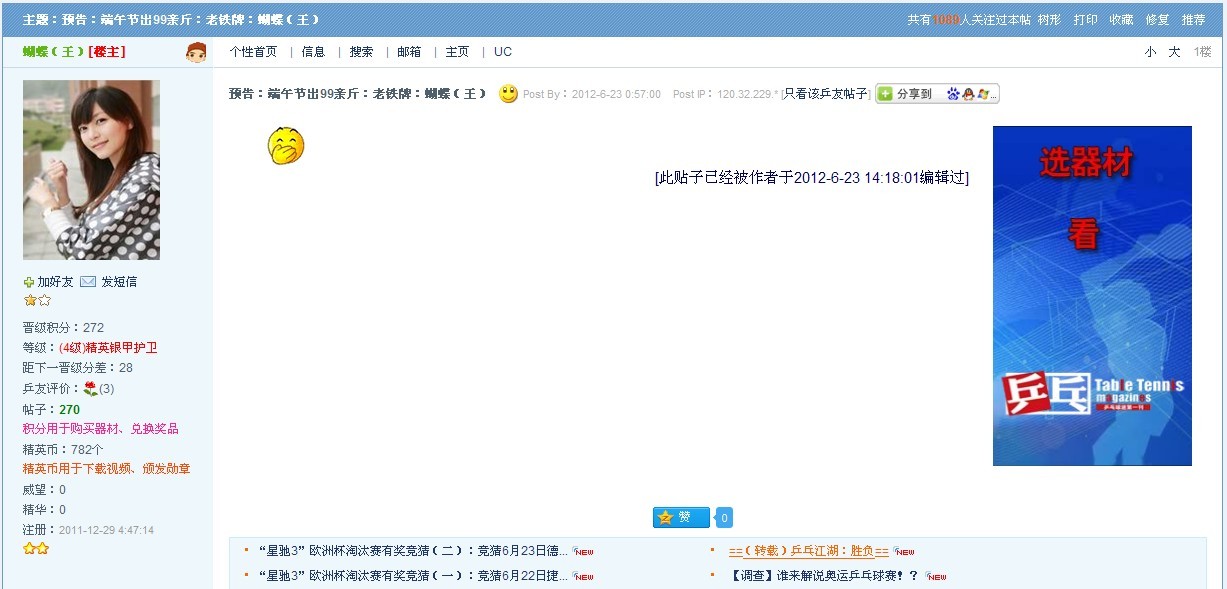Set font size to 大
The image size is (1227, 589).
point(1174,52)
